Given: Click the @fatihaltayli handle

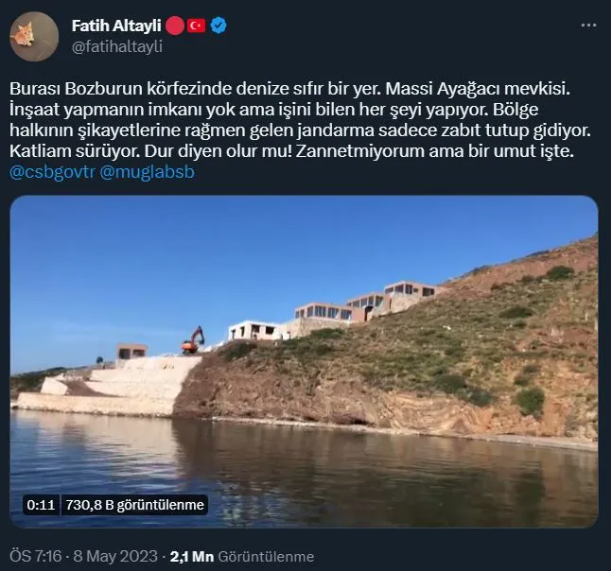Looking at the screenshot, I should coord(117,46).
